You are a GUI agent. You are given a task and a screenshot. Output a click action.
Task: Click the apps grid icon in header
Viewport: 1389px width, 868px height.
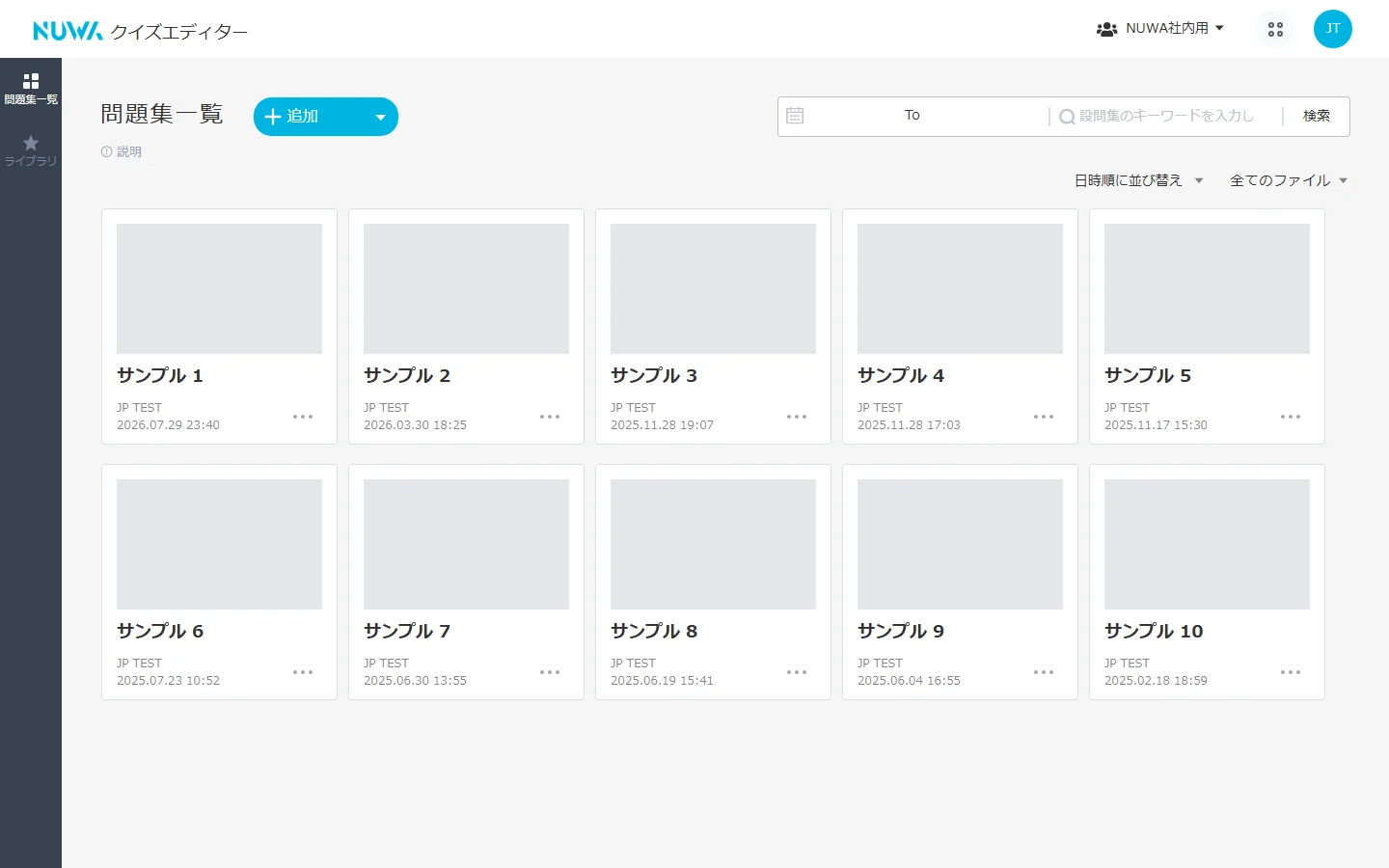(1275, 29)
